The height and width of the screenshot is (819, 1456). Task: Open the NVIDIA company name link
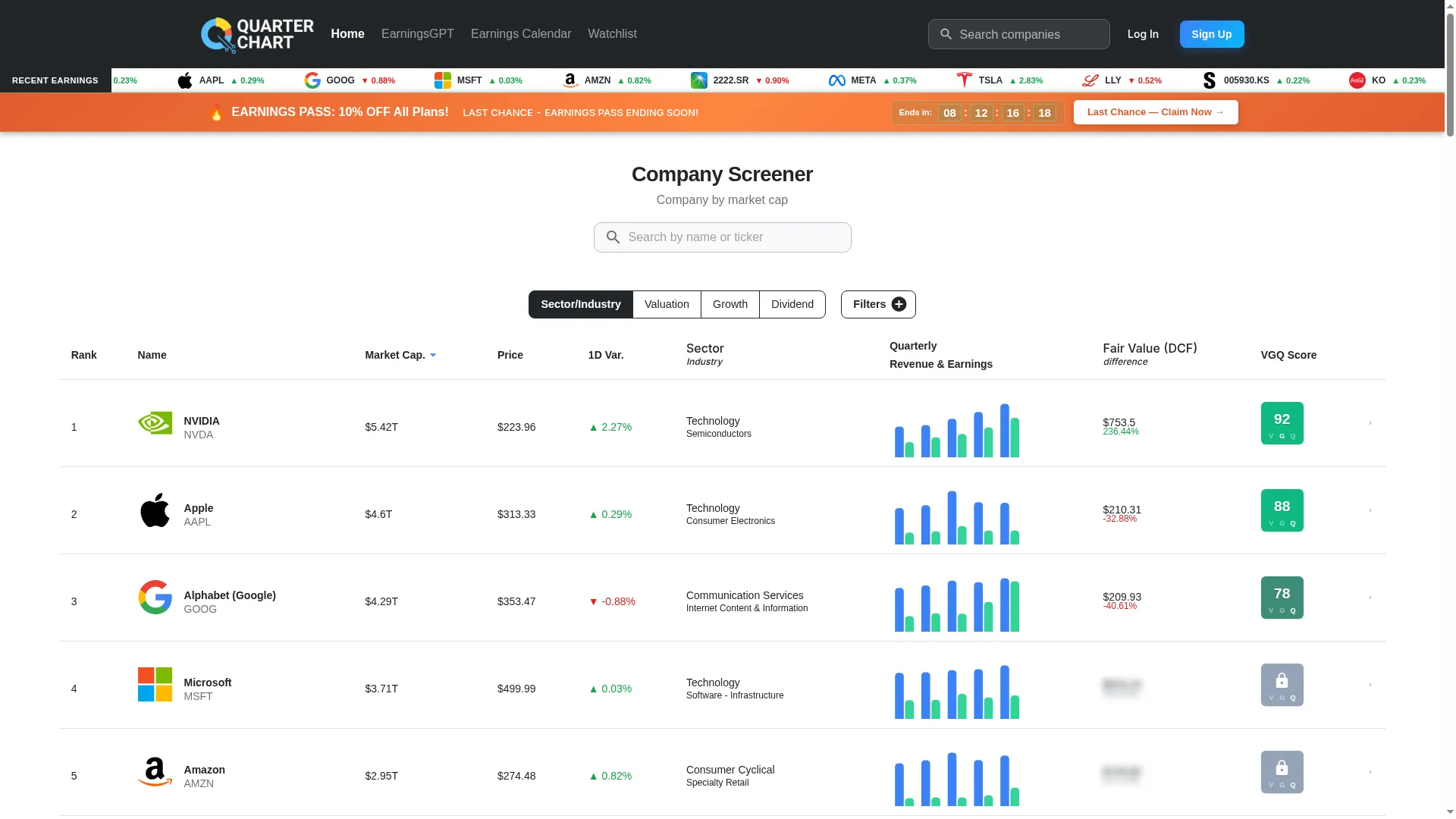[202, 421]
